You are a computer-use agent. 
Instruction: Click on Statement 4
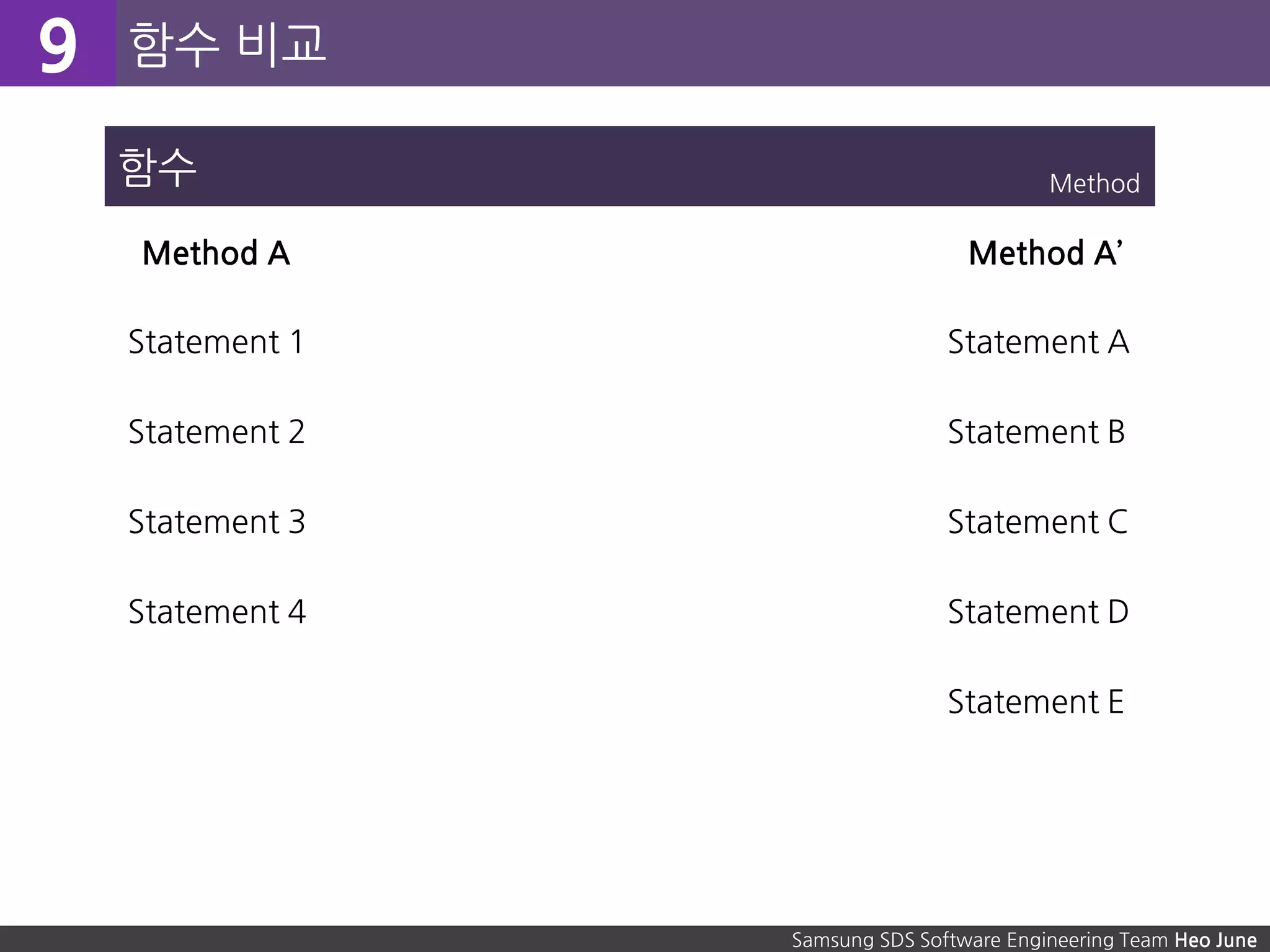click(217, 612)
